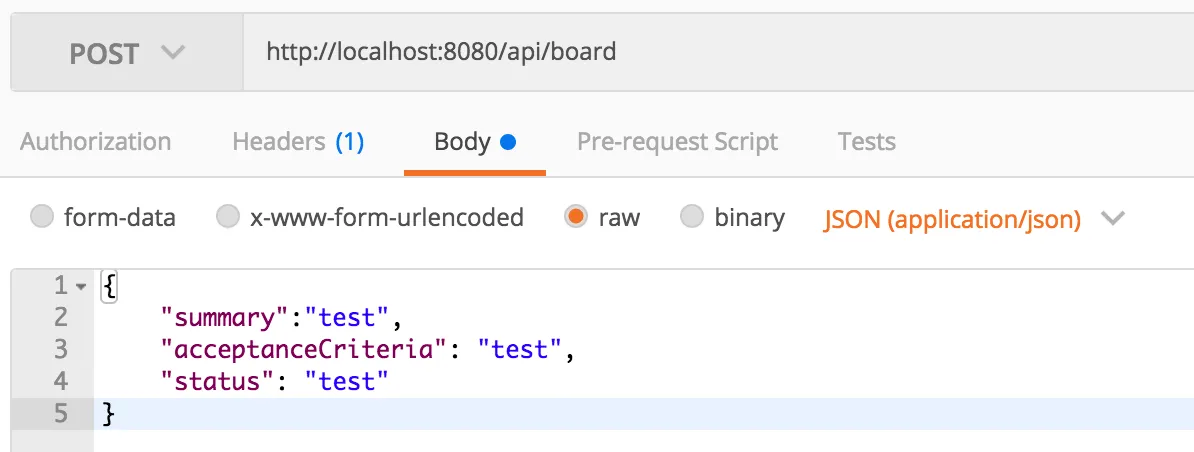Click line number 2 in the gutter
Screen dimensions: 1194x452
(x=61, y=317)
